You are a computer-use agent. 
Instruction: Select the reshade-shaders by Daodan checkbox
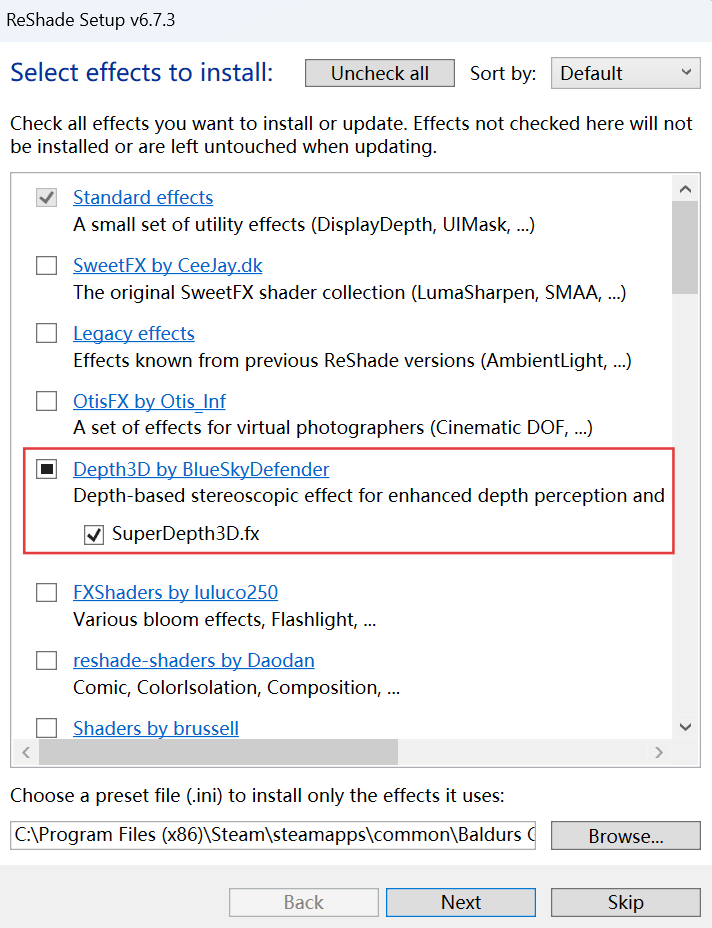[x=47, y=660]
